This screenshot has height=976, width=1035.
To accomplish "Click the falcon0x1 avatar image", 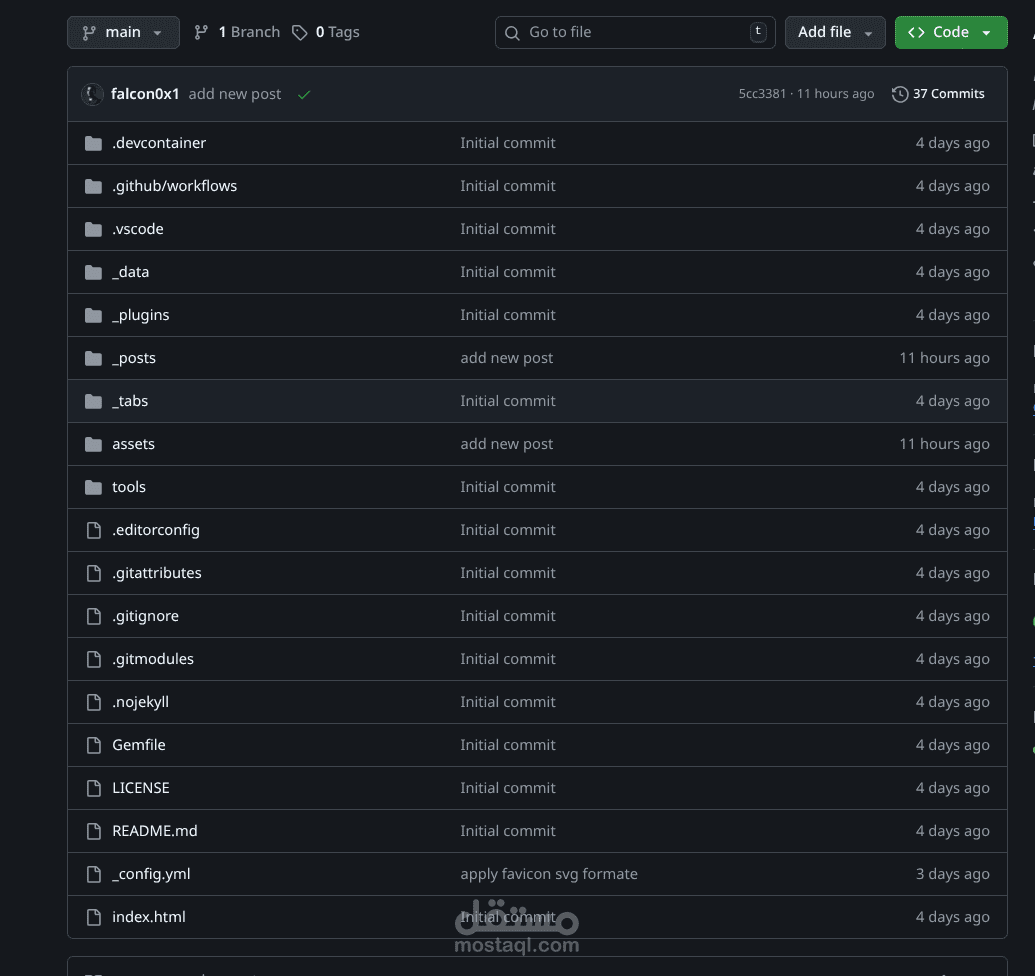I will pyautogui.click(x=92, y=94).
